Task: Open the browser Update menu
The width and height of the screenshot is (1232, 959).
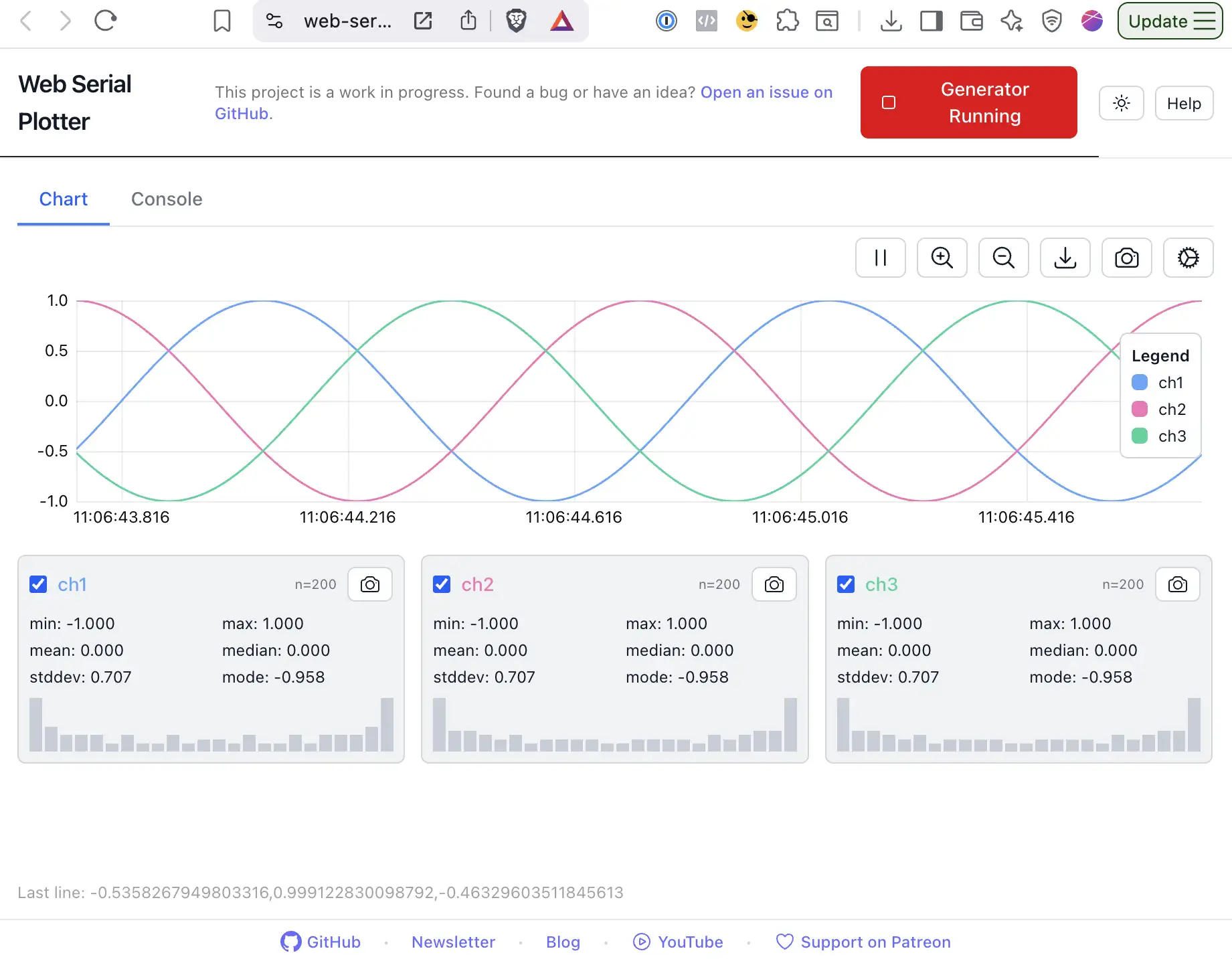Action: pyautogui.click(x=1169, y=21)
